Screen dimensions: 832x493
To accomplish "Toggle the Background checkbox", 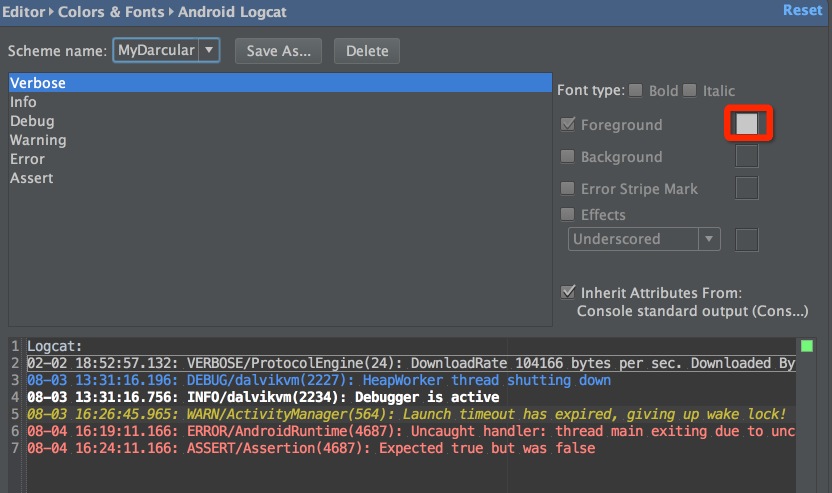I will coord(568,157).
